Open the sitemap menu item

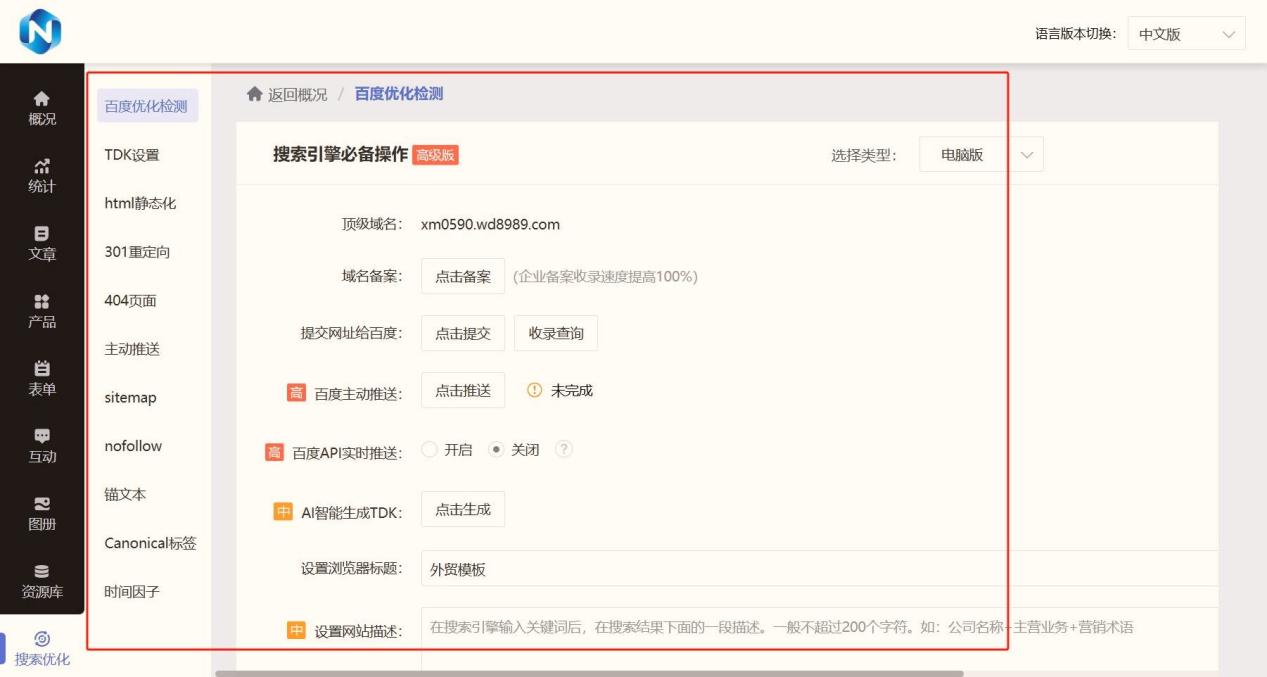click(x=130, y=398)
